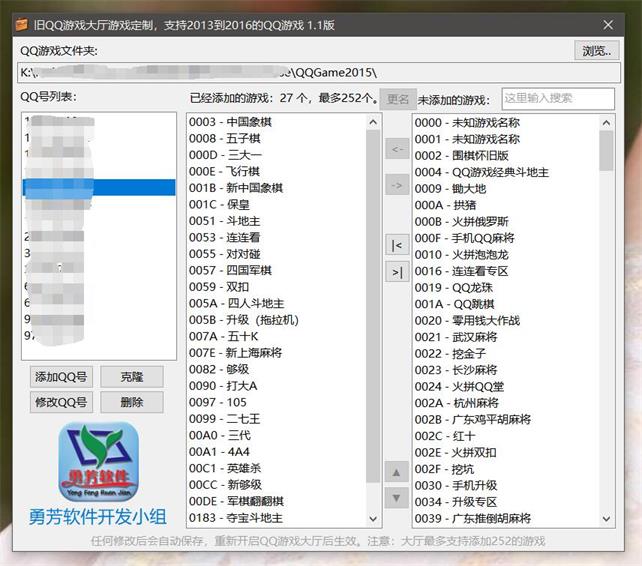The image size is (642, 566).
Task: Open folder browser with 浏览.. button
Action: (595, 50)
